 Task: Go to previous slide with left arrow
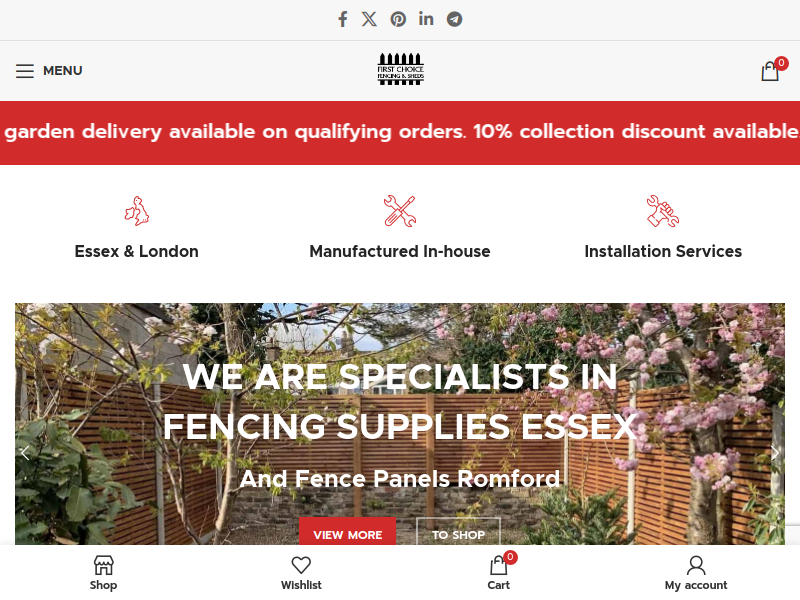(24, 453)
